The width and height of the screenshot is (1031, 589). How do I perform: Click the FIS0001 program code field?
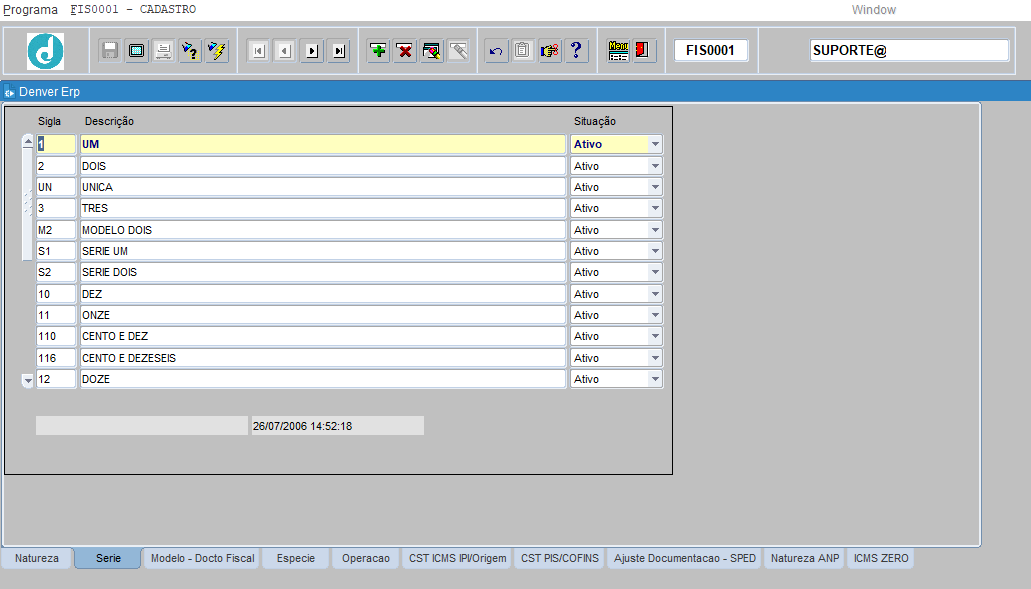[710, 51]
